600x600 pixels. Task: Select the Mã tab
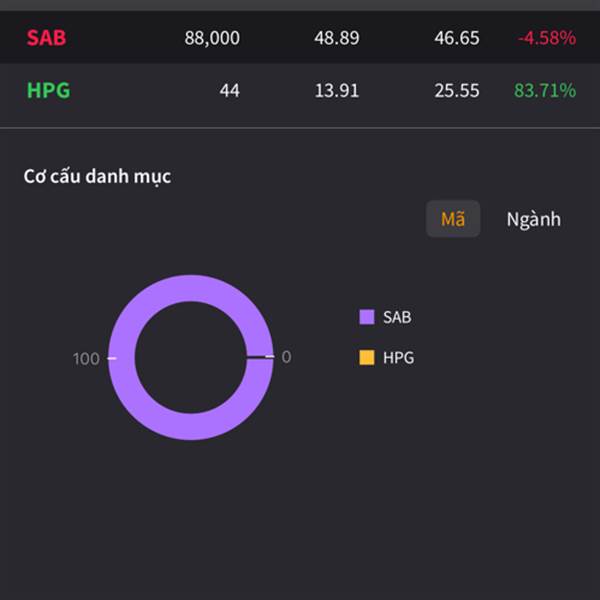coord(453,219)
